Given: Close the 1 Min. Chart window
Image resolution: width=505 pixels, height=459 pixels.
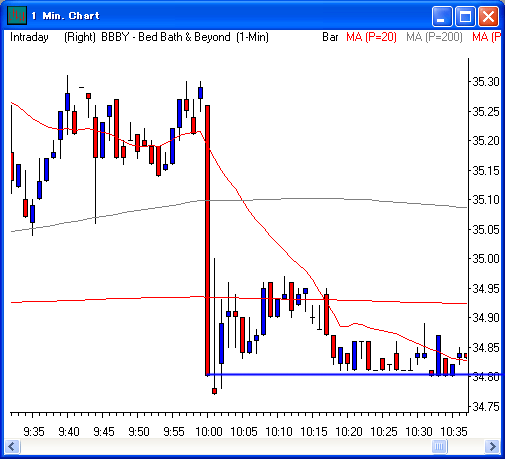Looking at the screenshot, I should pyautogui.click(x=489, y=16).
